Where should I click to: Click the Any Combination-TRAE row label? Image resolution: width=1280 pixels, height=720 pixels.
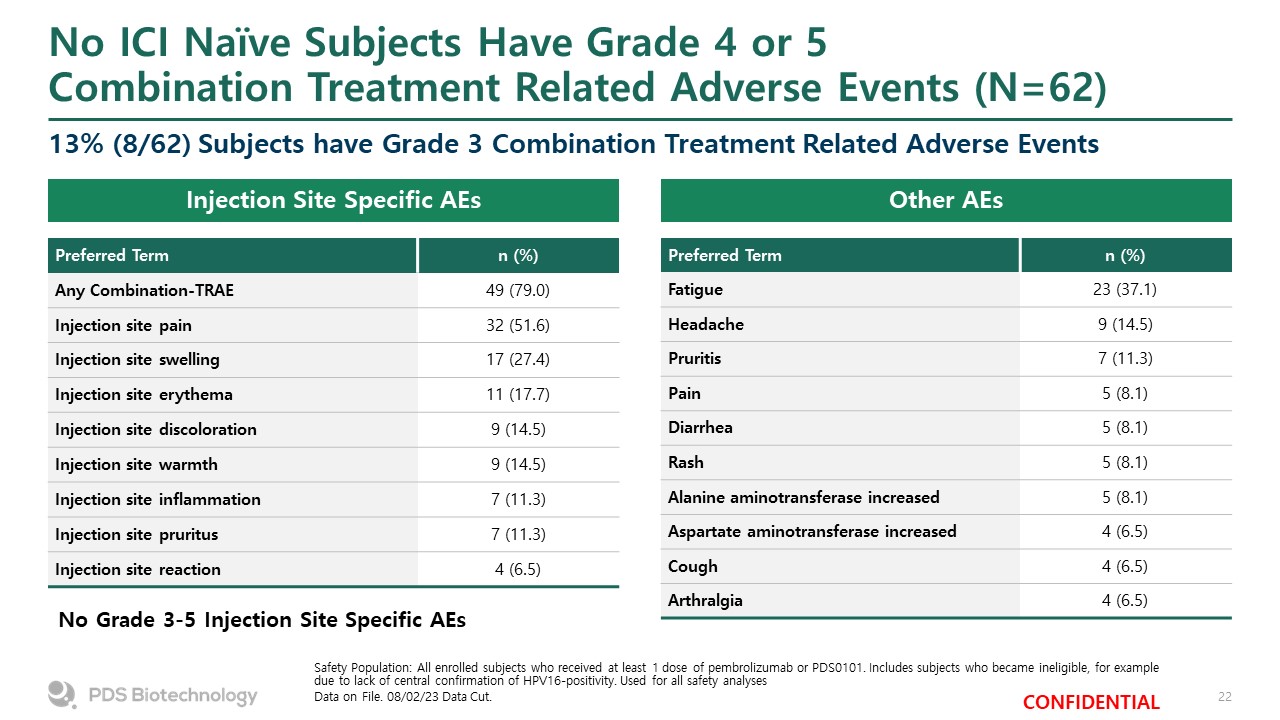[x=145, y=290]
